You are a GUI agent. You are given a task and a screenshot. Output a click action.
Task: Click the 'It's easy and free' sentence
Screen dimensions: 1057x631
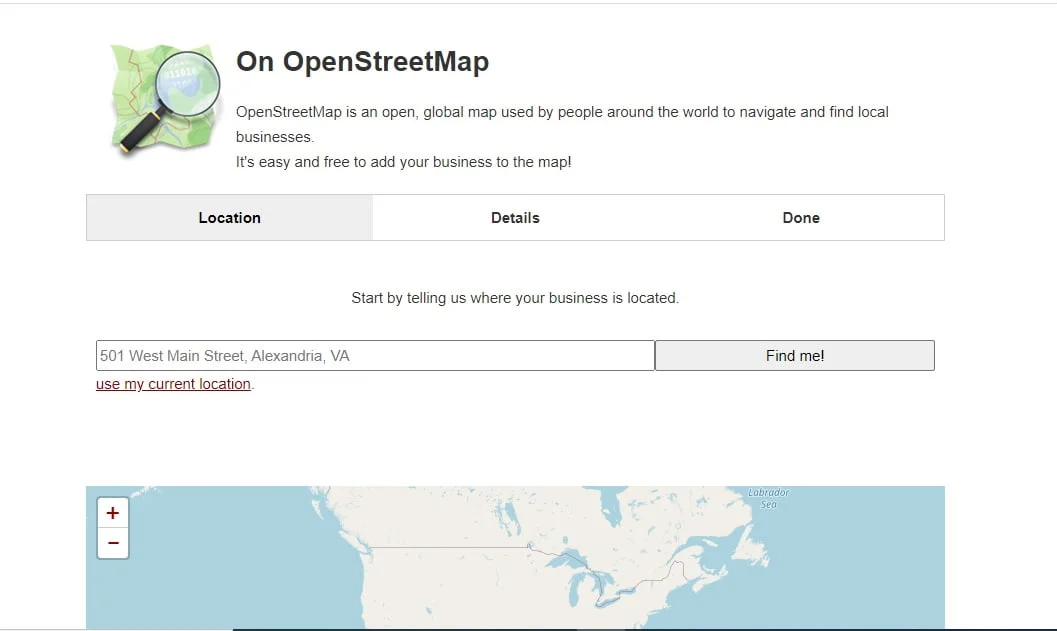(x=403, y=162)
